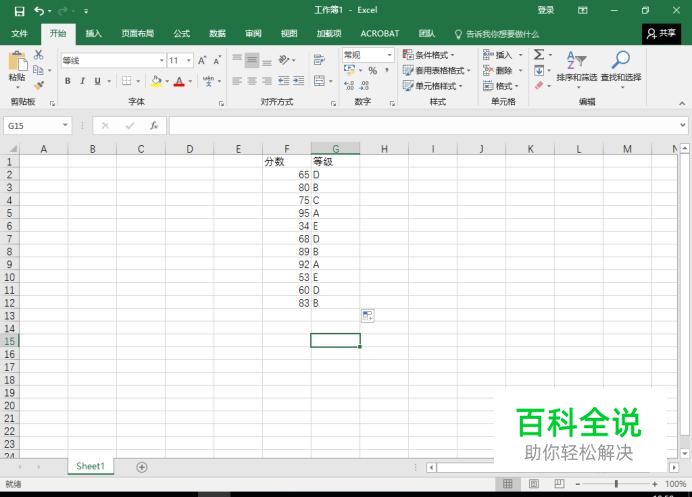Click the Tell me search box
Image resolution: width=692 pixels, height=497 pixels.
click(x=497, y=34)
